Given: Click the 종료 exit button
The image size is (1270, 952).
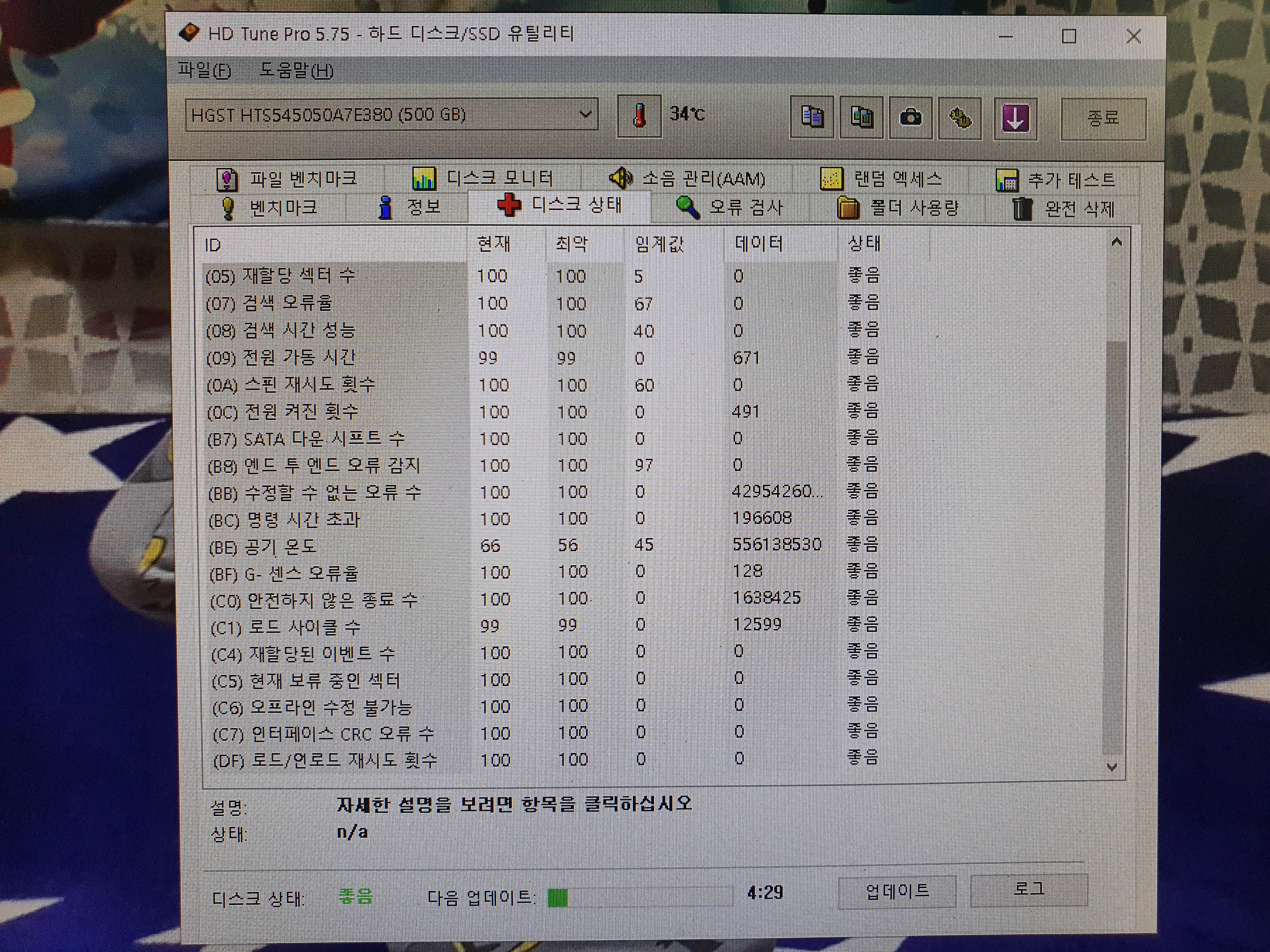Looking at the screenshot, I should [1103, 119].
